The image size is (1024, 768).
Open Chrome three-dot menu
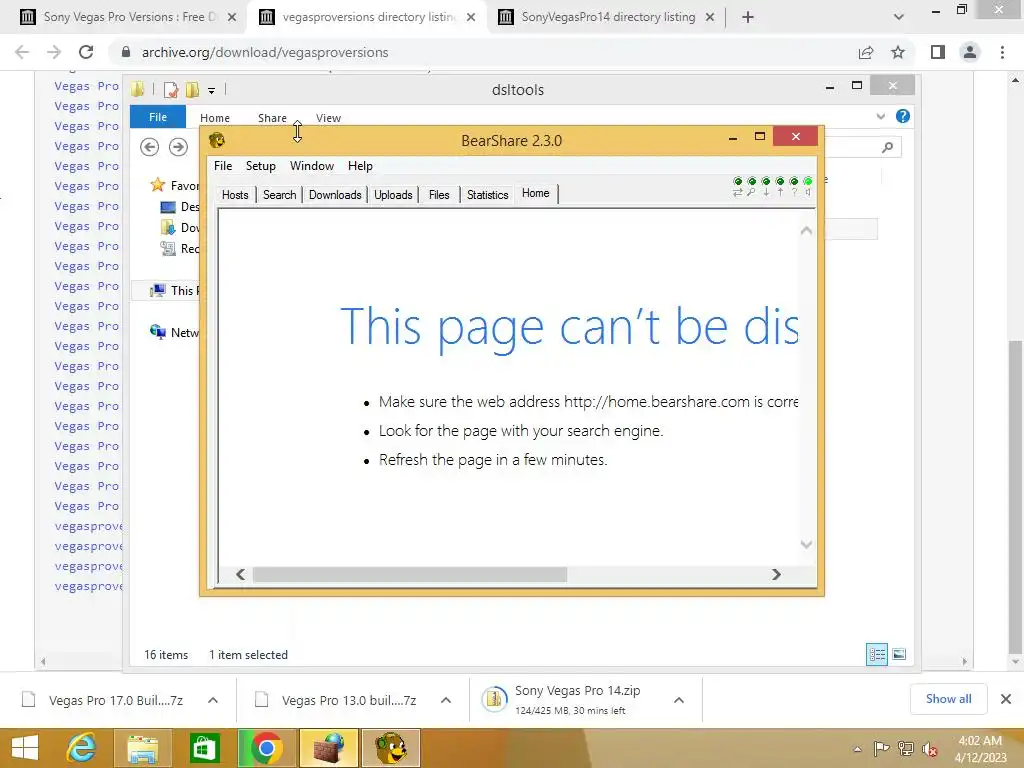(1002, 52)
